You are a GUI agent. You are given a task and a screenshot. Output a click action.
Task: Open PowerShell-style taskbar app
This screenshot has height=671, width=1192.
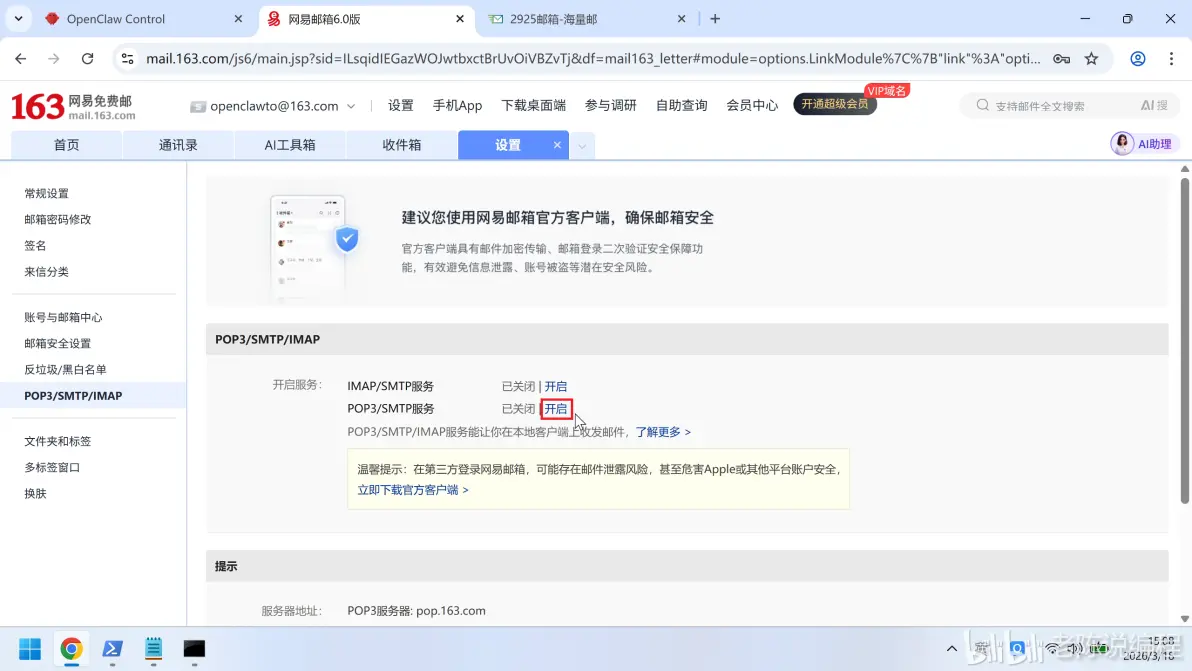coord(113,649)
